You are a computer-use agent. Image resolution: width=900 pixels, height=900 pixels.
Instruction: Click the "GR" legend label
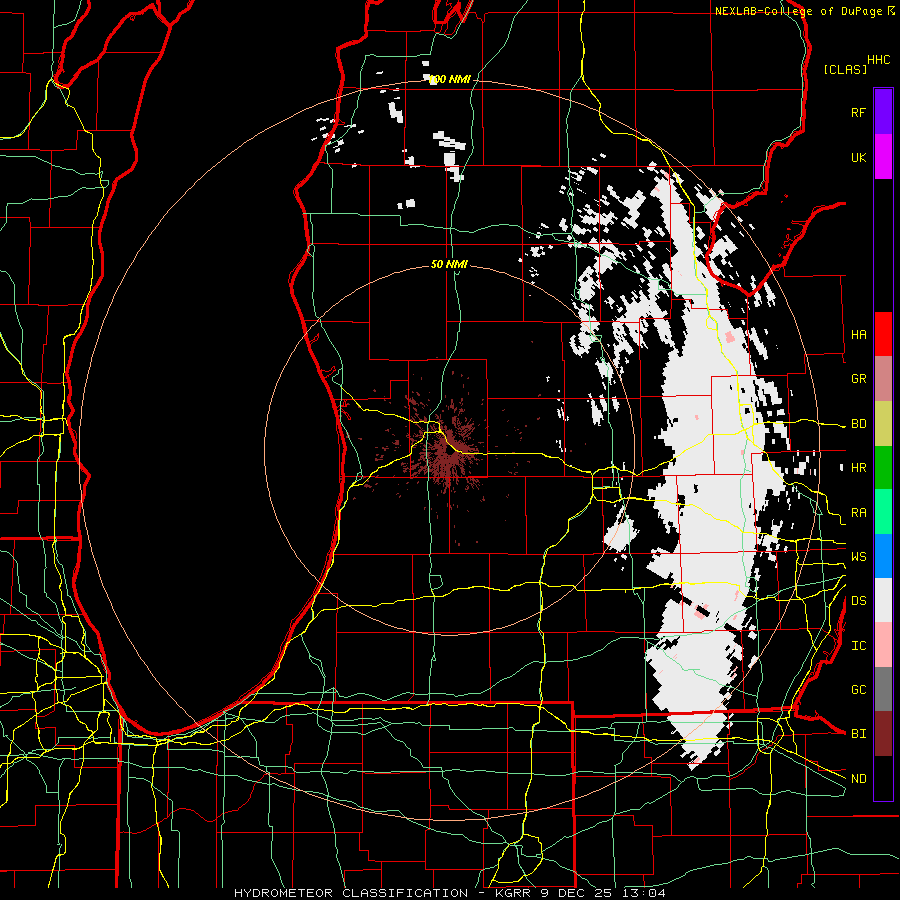(x=858, y=379)
